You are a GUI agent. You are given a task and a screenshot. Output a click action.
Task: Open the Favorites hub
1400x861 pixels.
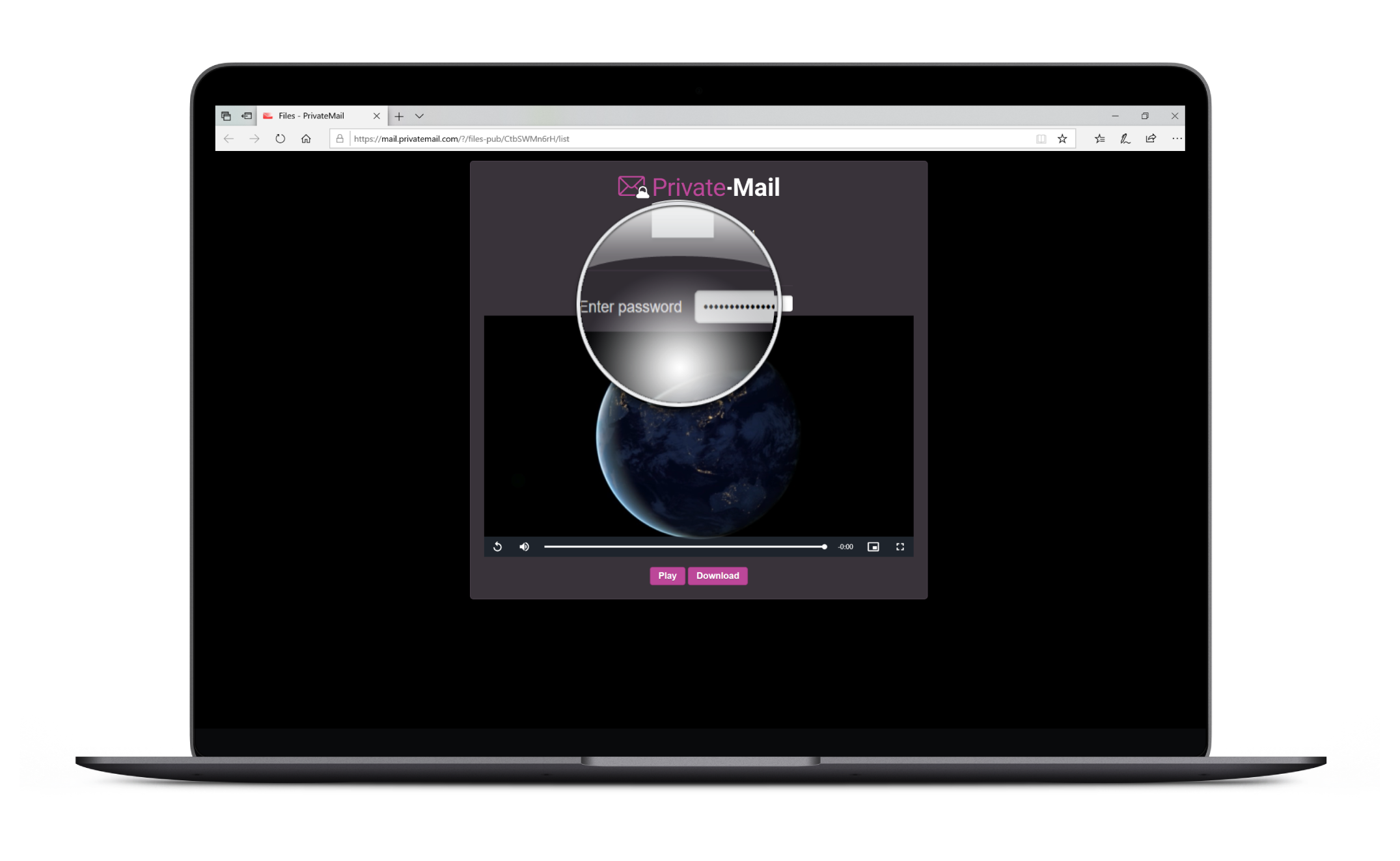point(1100,139)
